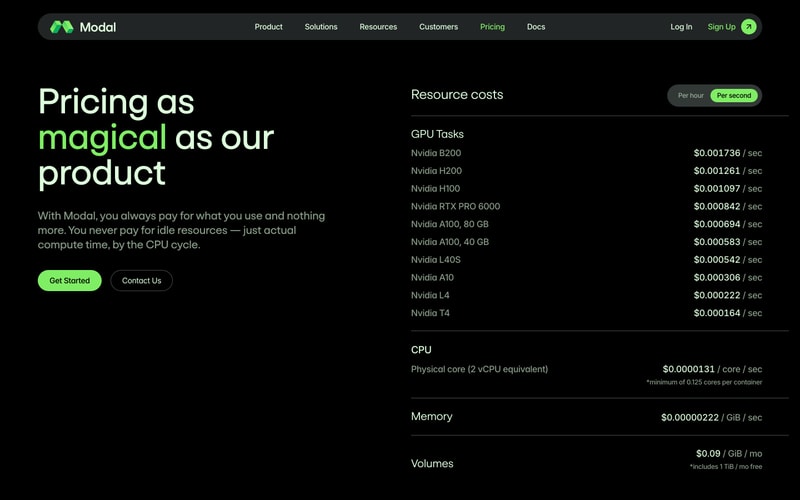Click the $0.000842 / sec price
Screen dimensions: 800x500
[x=728, y=207]
